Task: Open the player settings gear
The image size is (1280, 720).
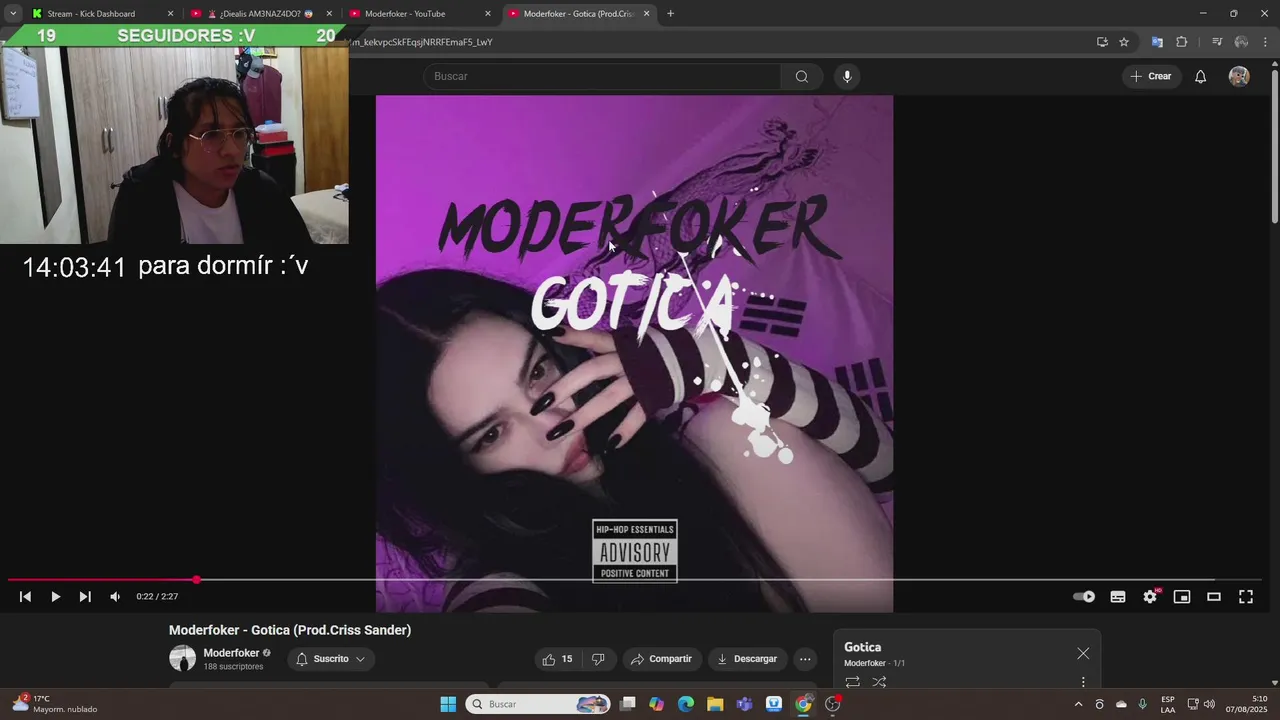Action: coord(1150,597)
